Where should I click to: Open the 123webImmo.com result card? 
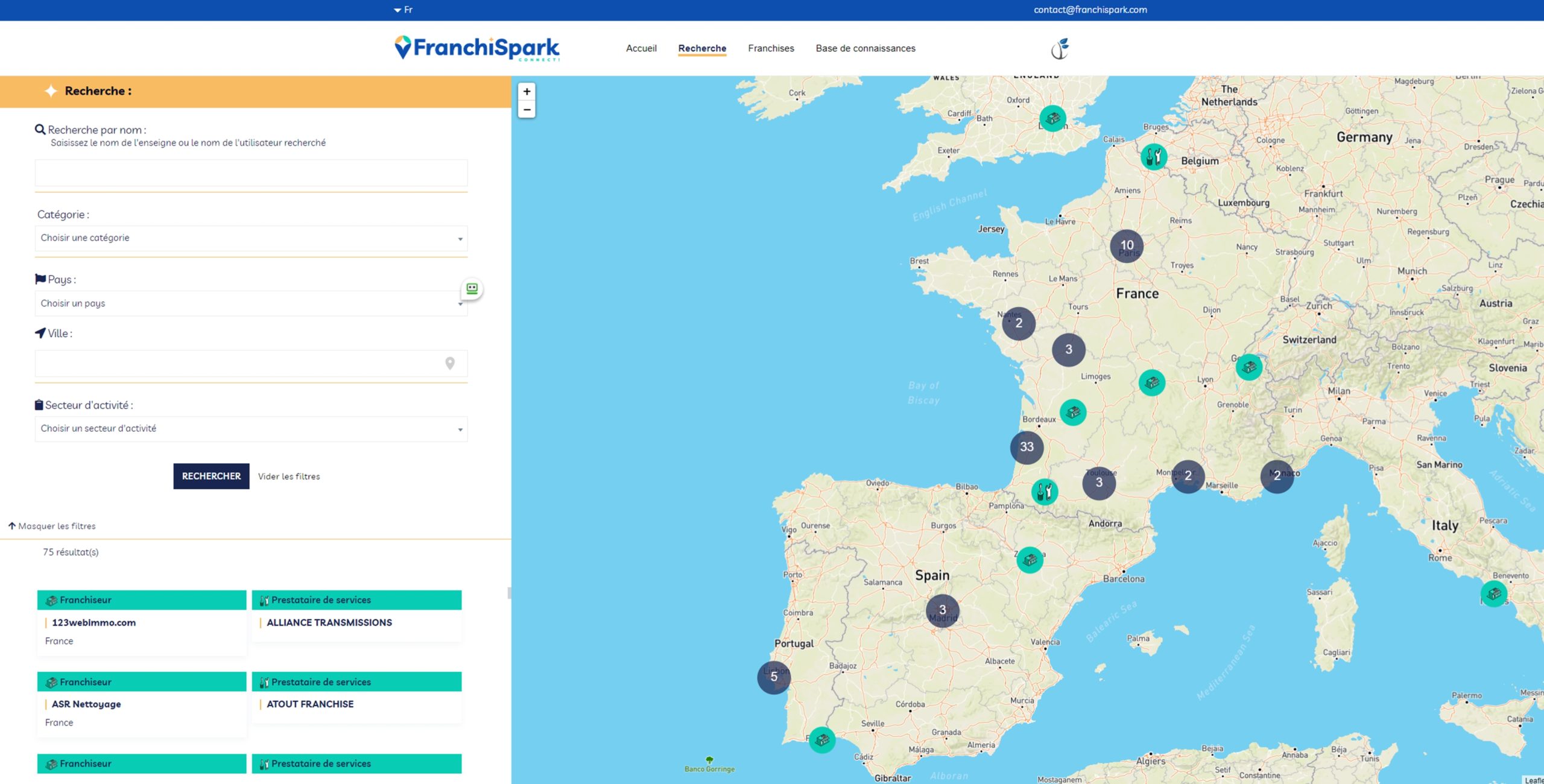coord(142,622)
